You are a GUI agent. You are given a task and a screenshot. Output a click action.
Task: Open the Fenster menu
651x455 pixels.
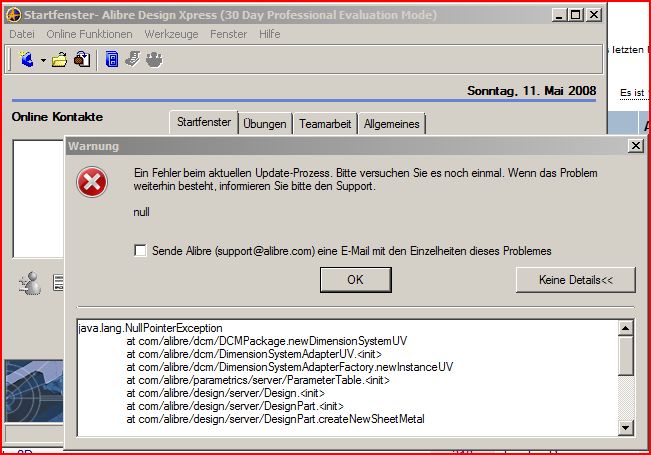pyautogui.click(x=228, y=34)
